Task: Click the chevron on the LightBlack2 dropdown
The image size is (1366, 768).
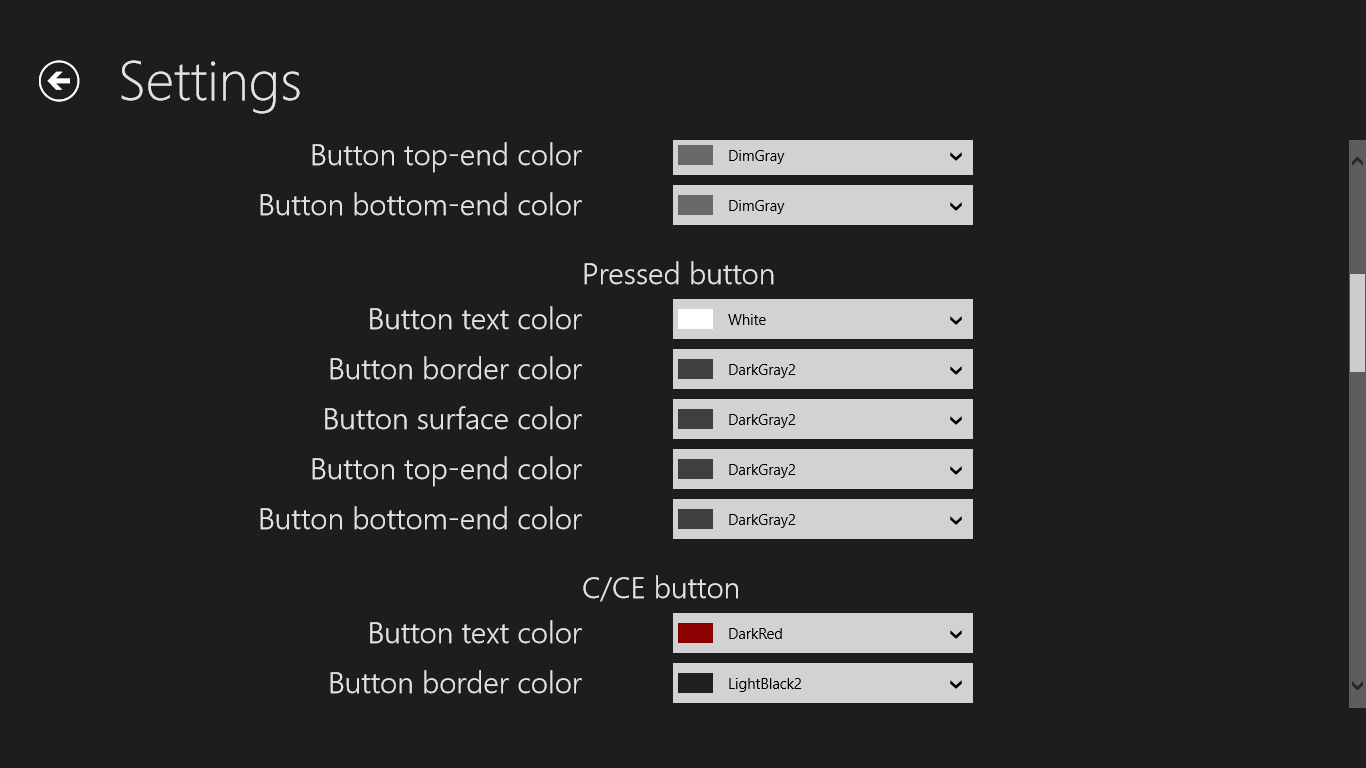Action: pos(956,684)
